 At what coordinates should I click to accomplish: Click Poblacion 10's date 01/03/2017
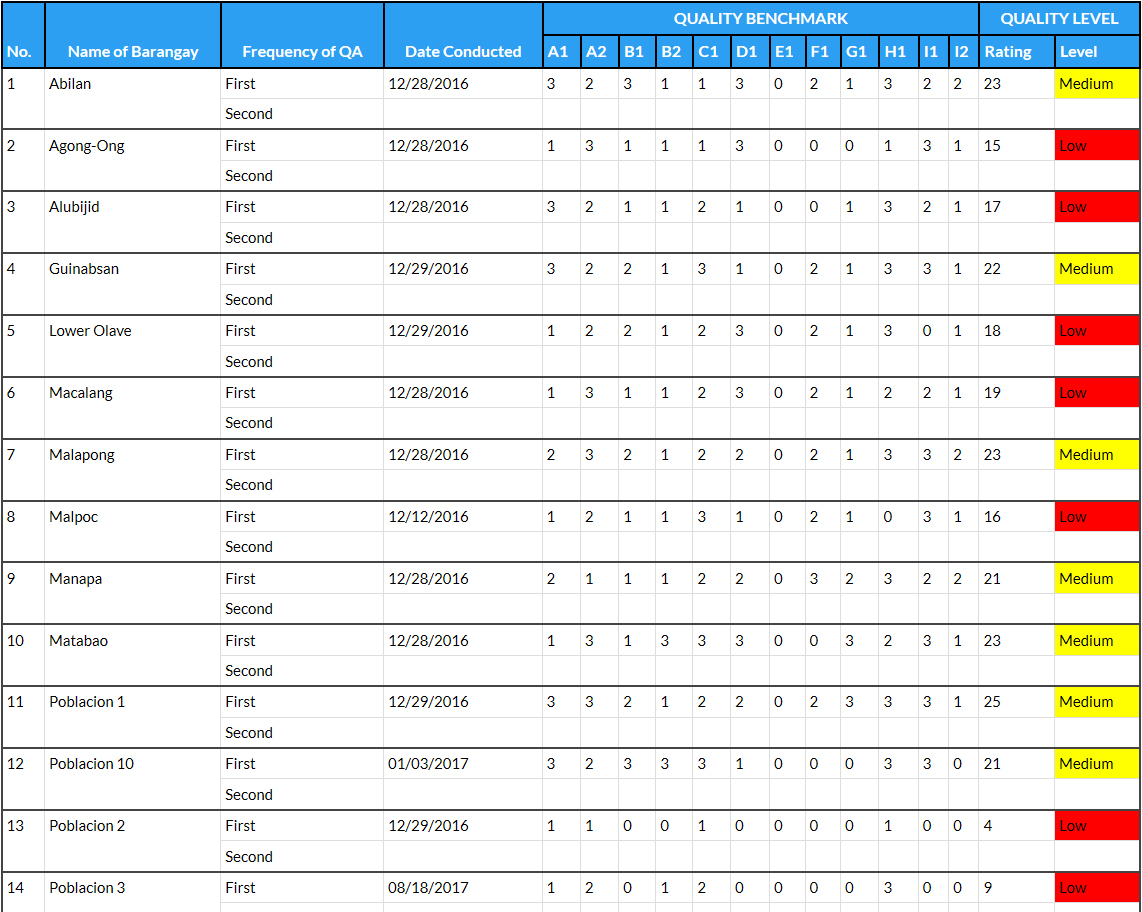(x=428, y=764)
